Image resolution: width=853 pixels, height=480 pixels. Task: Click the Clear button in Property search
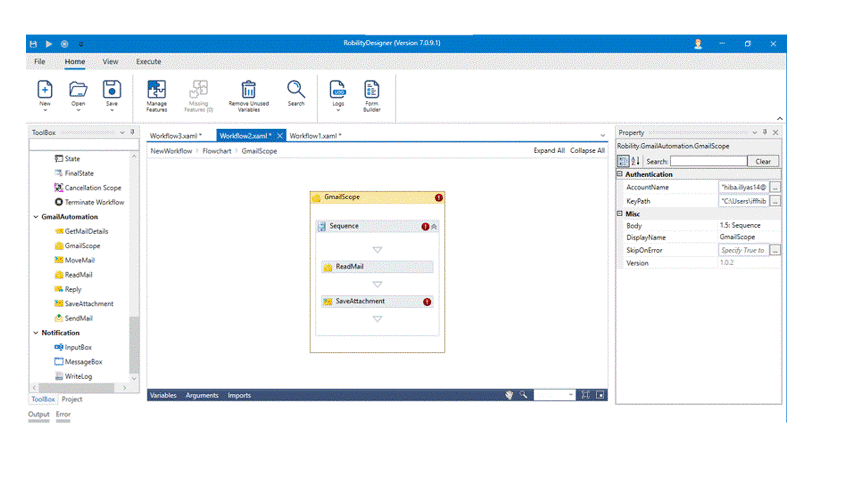pos(762,161)
